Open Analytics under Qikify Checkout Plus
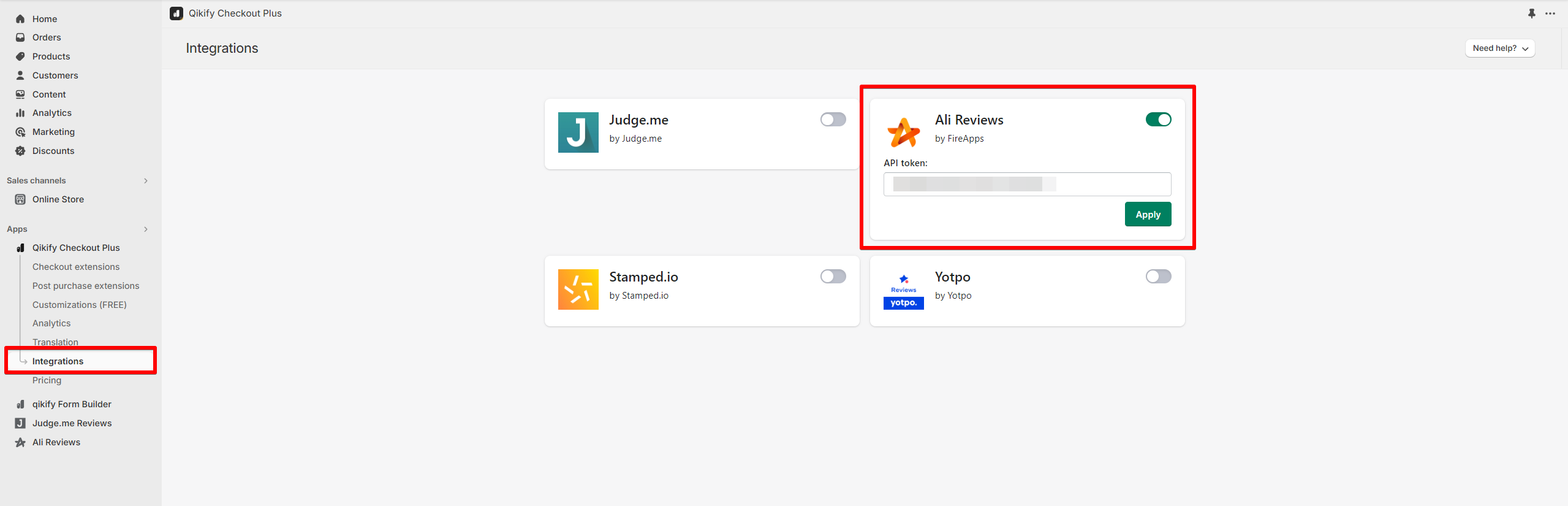The width and height of the screenshot is (1568, 506). (x=51, y=323)
